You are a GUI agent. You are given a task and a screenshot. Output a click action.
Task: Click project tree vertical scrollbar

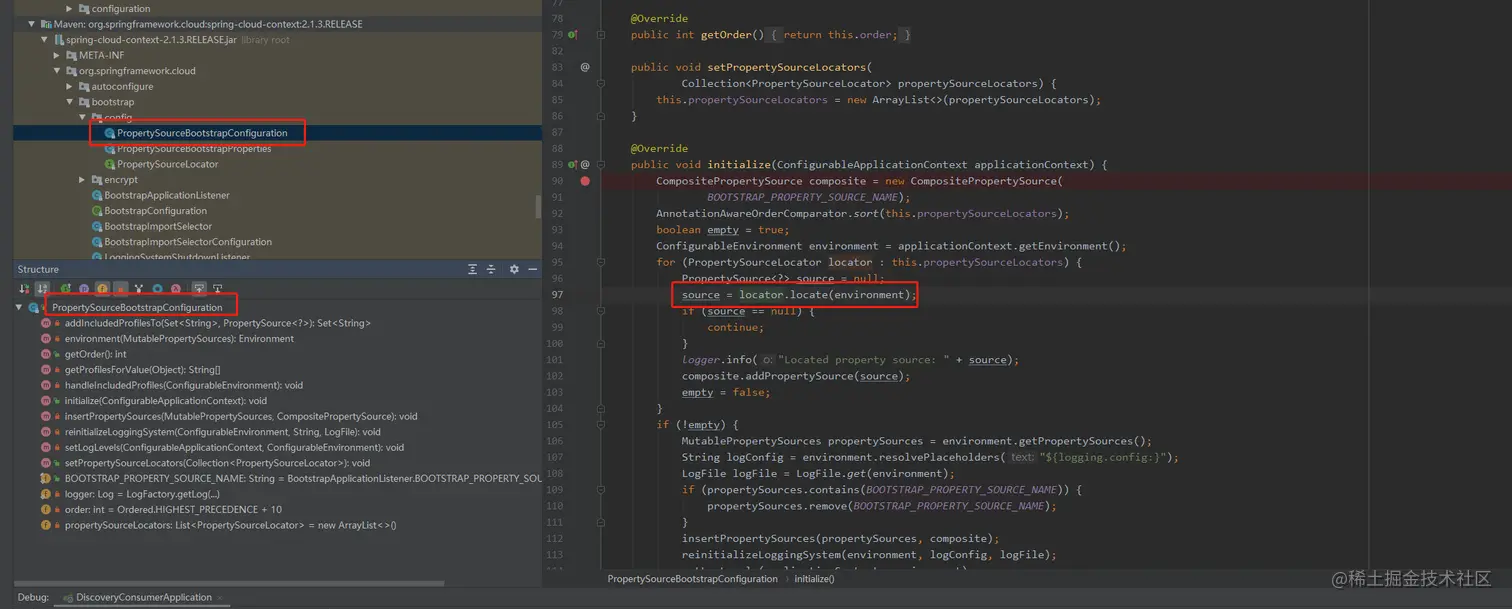538,206
